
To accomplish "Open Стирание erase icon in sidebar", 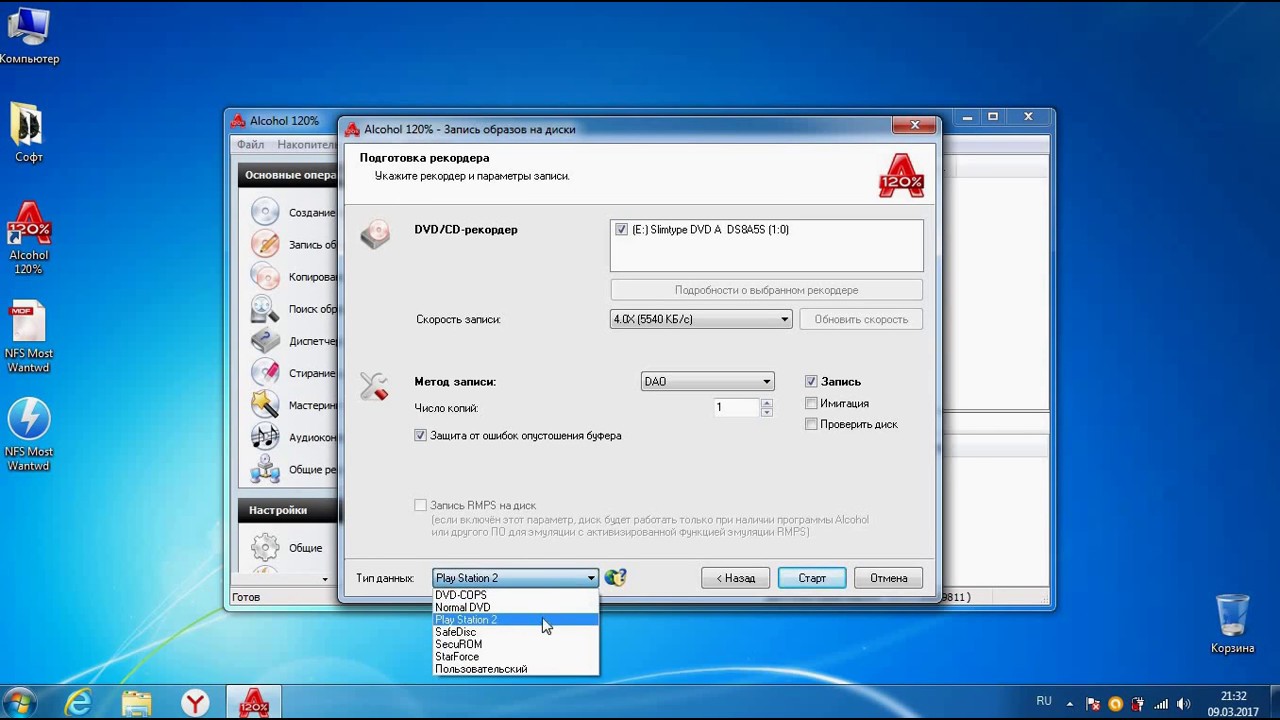I will coord(265,373).
